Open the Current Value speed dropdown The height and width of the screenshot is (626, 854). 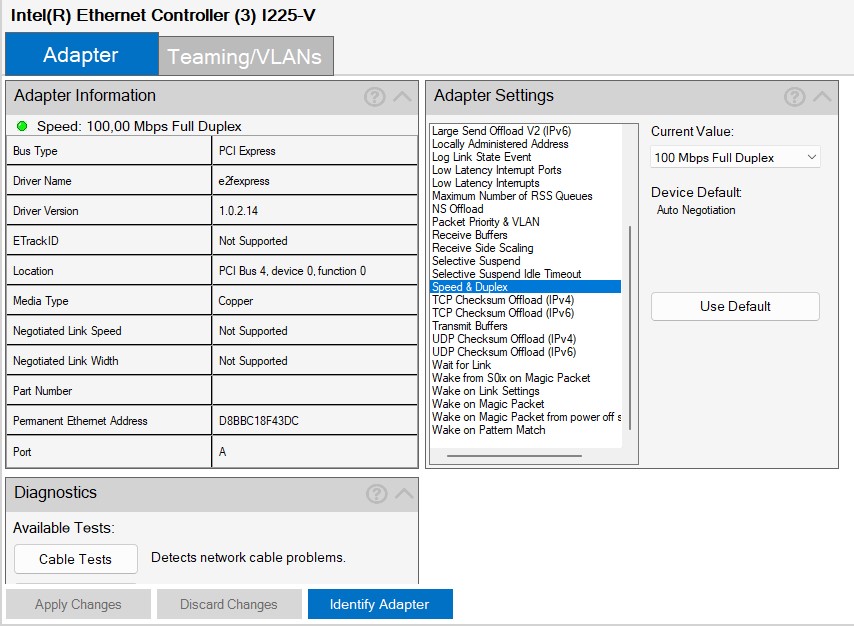[735, 158]
